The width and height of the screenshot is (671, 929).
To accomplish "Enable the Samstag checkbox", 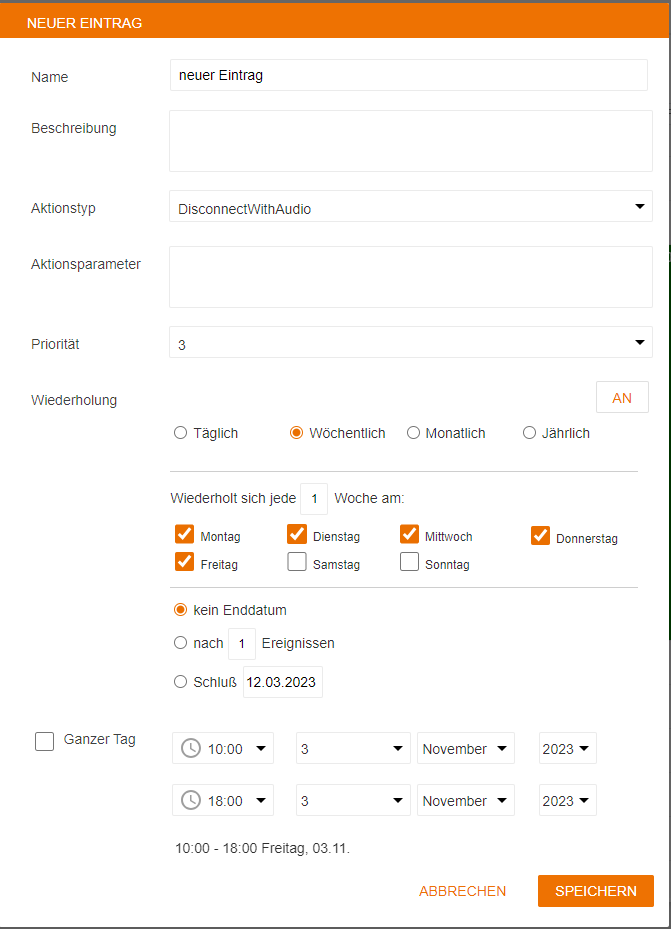I will click(297, 562).
